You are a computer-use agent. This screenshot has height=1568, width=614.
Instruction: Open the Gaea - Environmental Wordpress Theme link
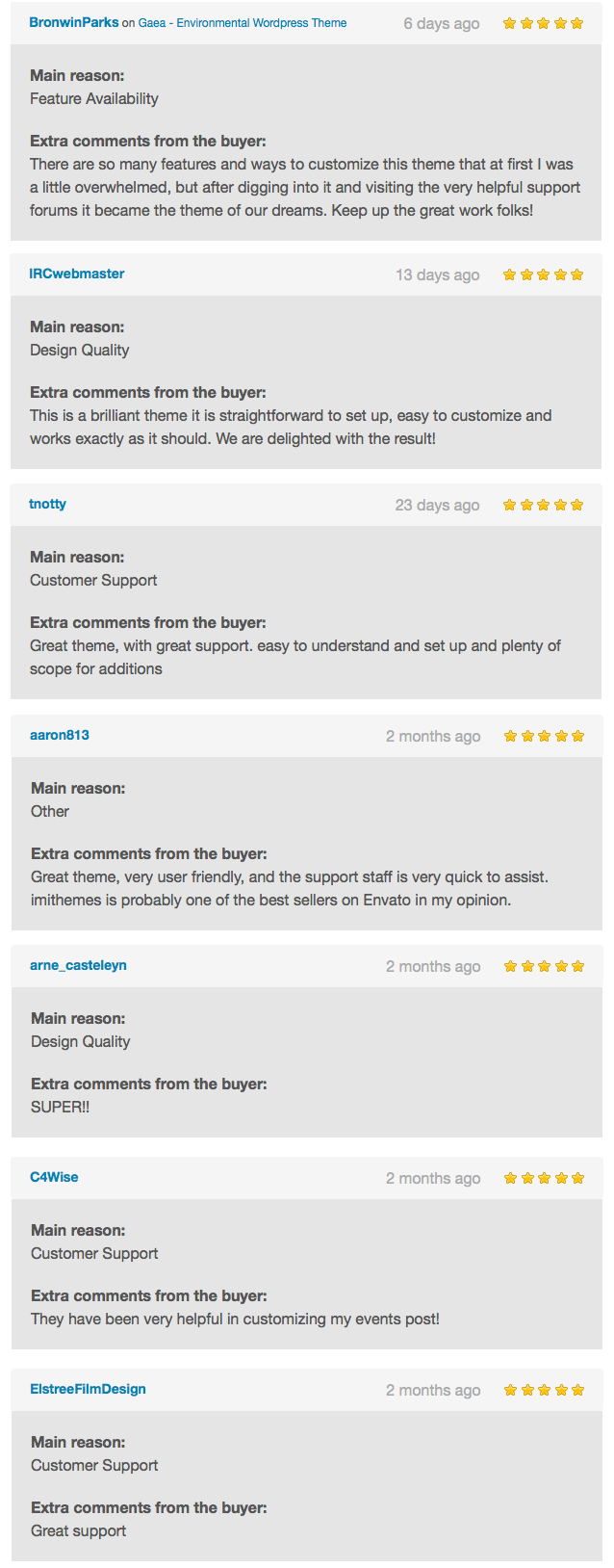click(243, 23)
